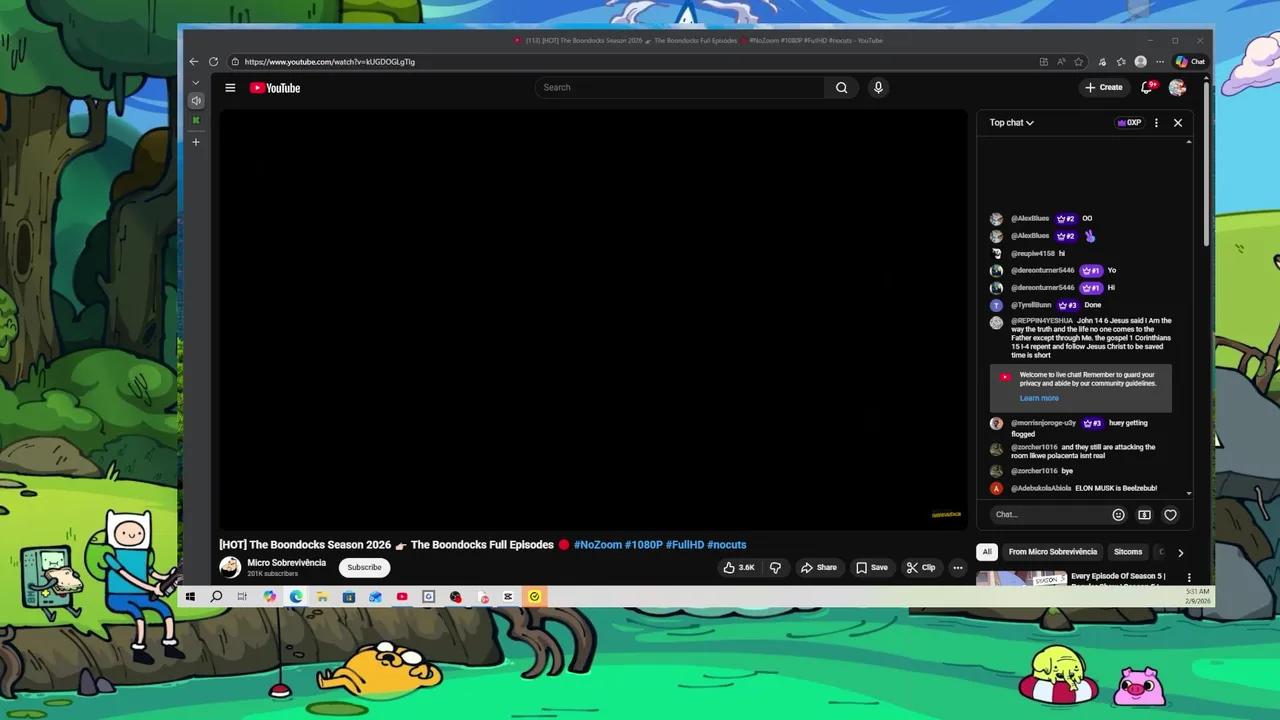Click the browser page vertical scrollbar
Screen dimensions: 1280x720
[x=1207, y=165]
